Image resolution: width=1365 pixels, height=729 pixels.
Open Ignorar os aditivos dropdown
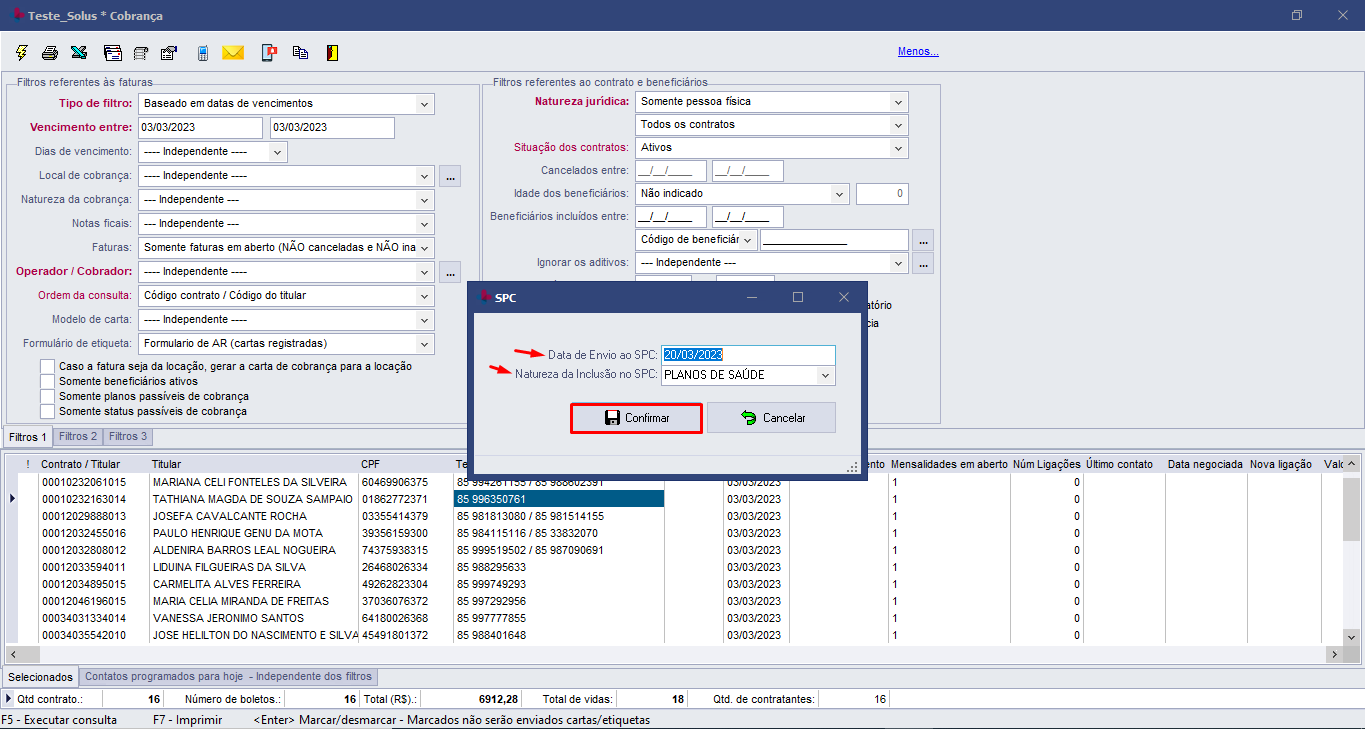pos(899,263)
